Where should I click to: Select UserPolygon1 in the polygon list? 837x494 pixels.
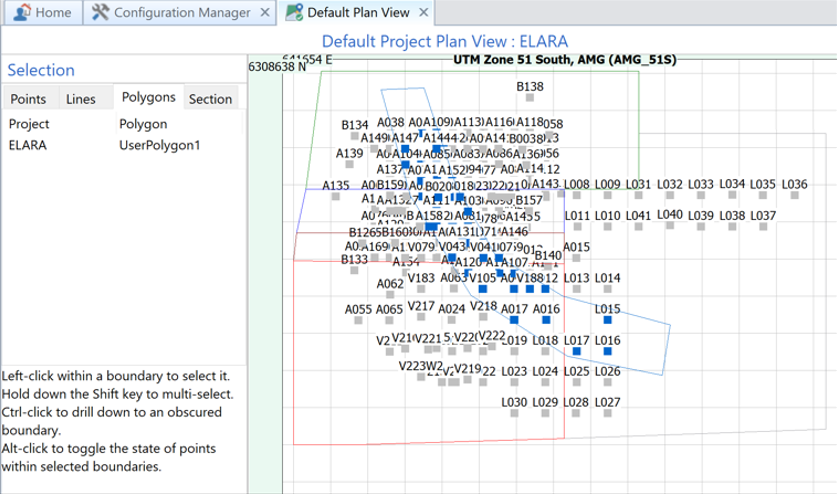coord(160,144)
